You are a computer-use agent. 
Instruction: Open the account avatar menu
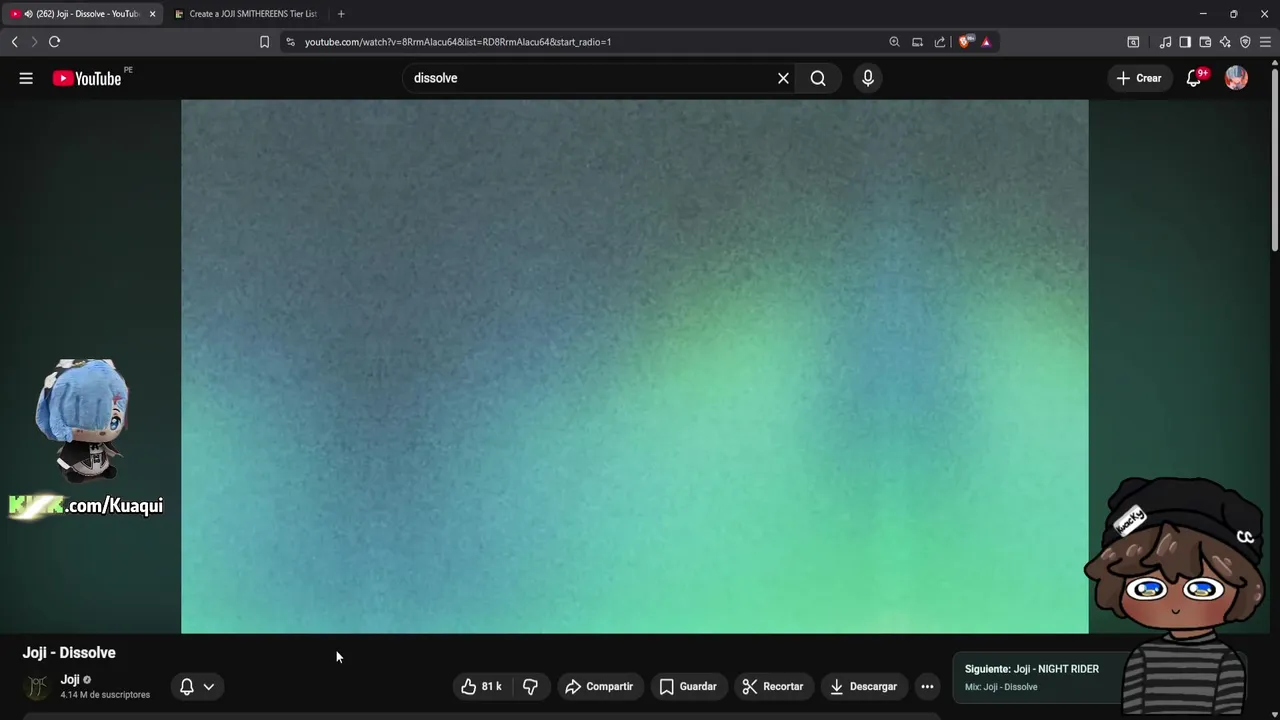coord(1237,78)
